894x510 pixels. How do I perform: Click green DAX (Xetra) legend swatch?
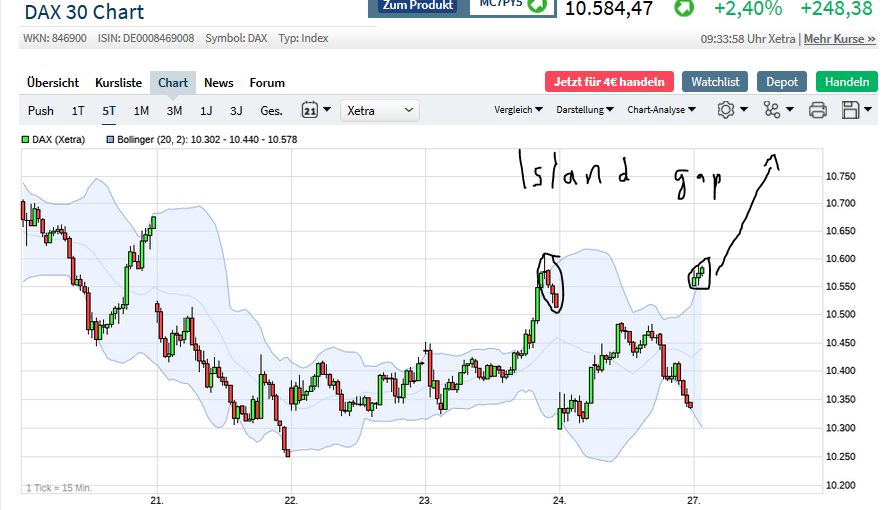tap(25, 139)
